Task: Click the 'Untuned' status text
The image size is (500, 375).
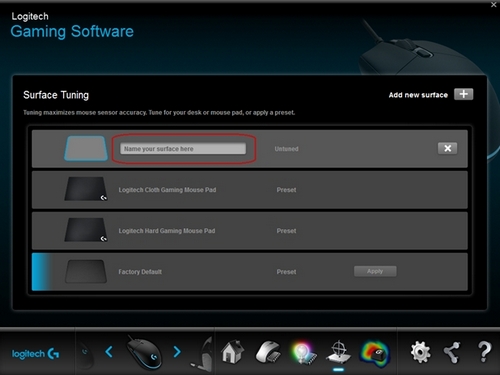Action: pos(286,149)
